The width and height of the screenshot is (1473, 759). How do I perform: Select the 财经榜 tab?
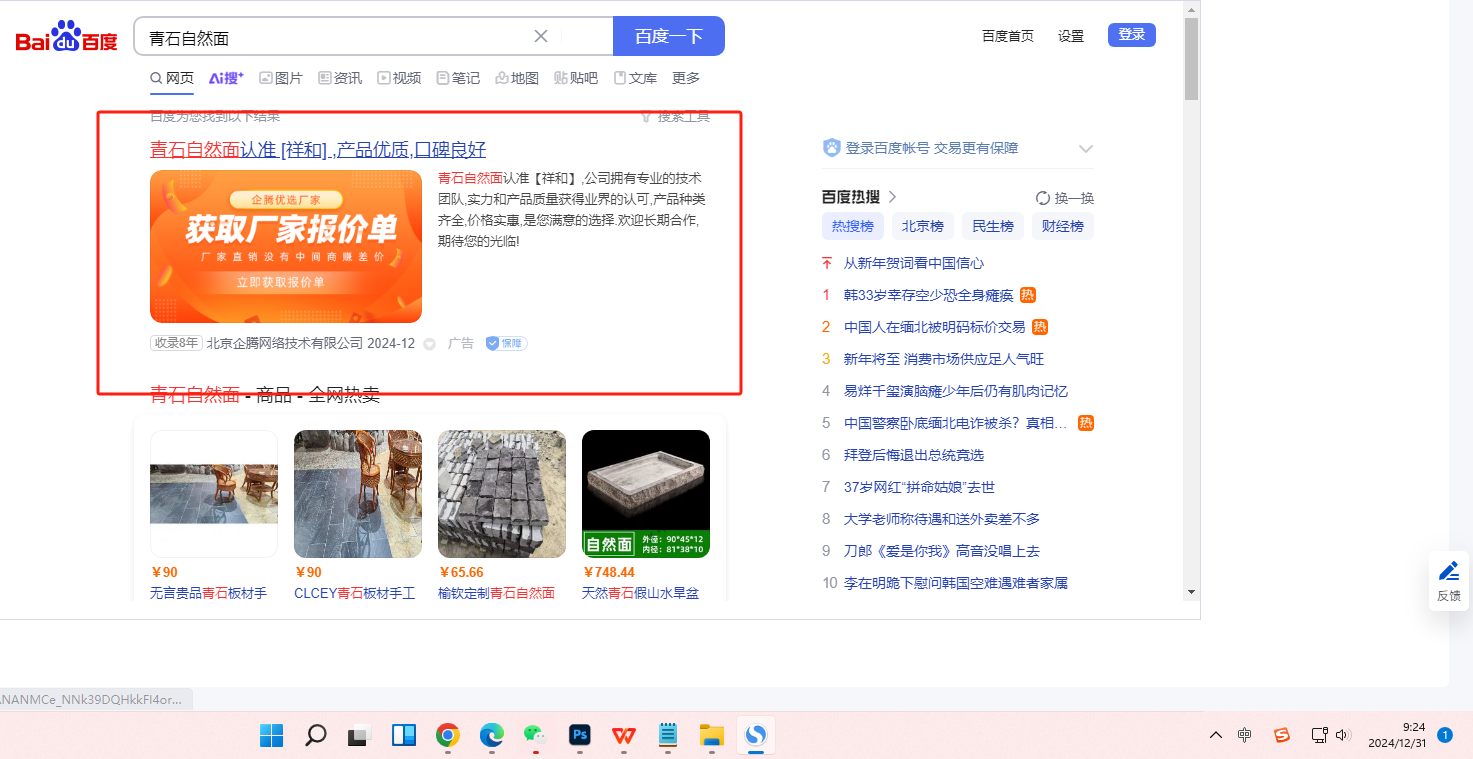1063,226
